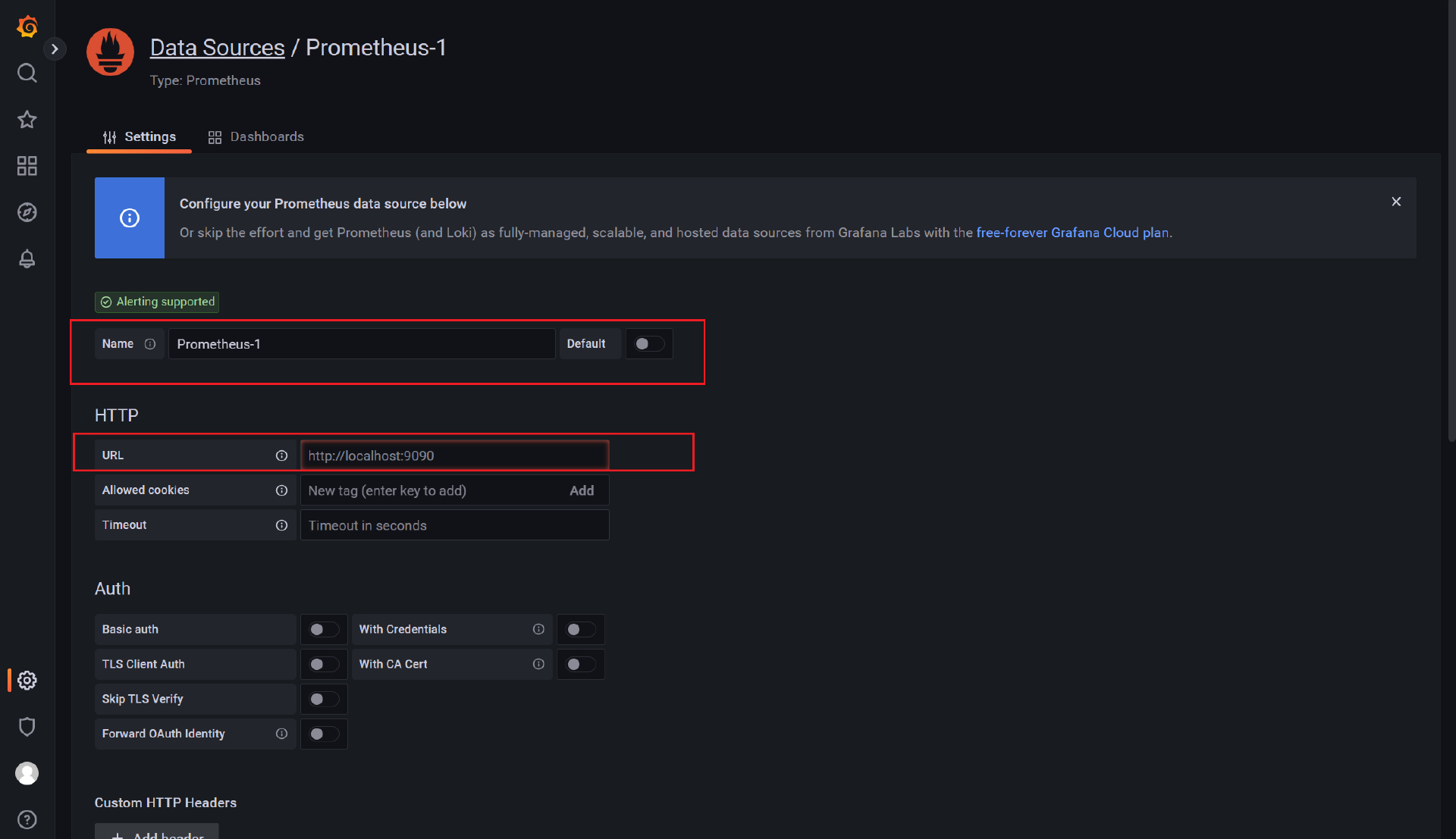Click the URL input field
The height and width of the screenshot is (839, 1456).
[454, 456]
